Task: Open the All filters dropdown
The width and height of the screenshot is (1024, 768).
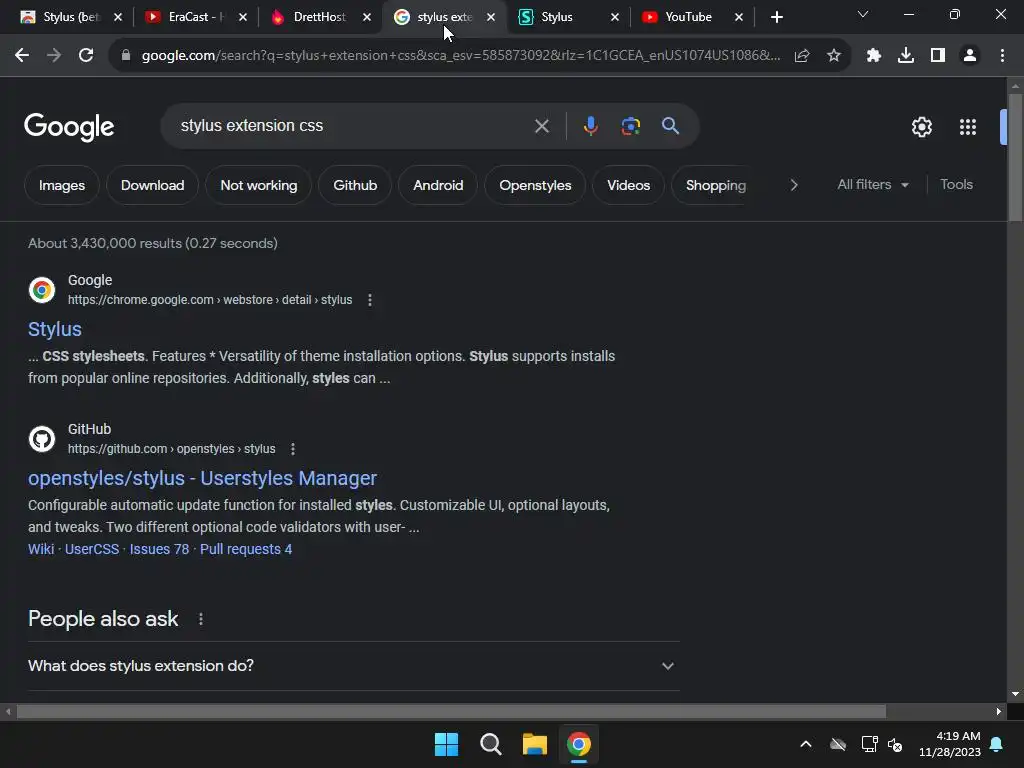Action: point(872,185)
